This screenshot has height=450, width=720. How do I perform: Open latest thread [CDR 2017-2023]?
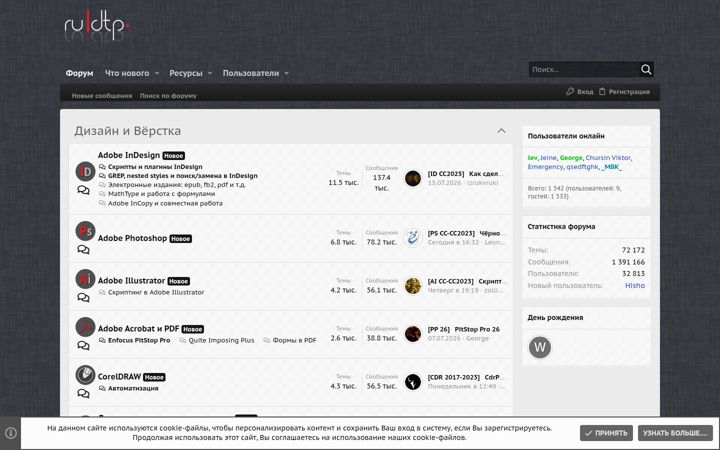point(466,377)
